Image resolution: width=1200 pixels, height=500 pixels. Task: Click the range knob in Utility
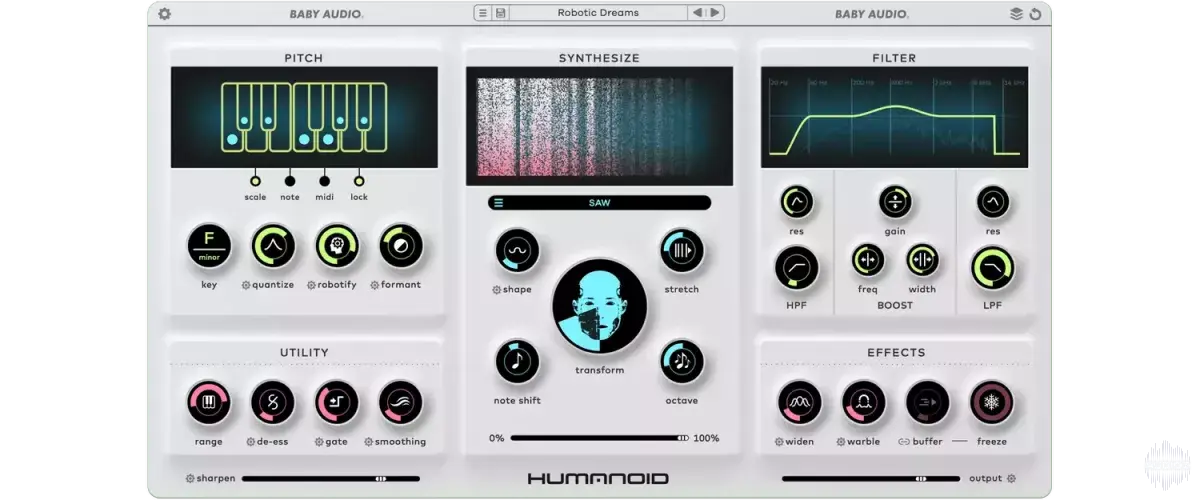point(209,403)
